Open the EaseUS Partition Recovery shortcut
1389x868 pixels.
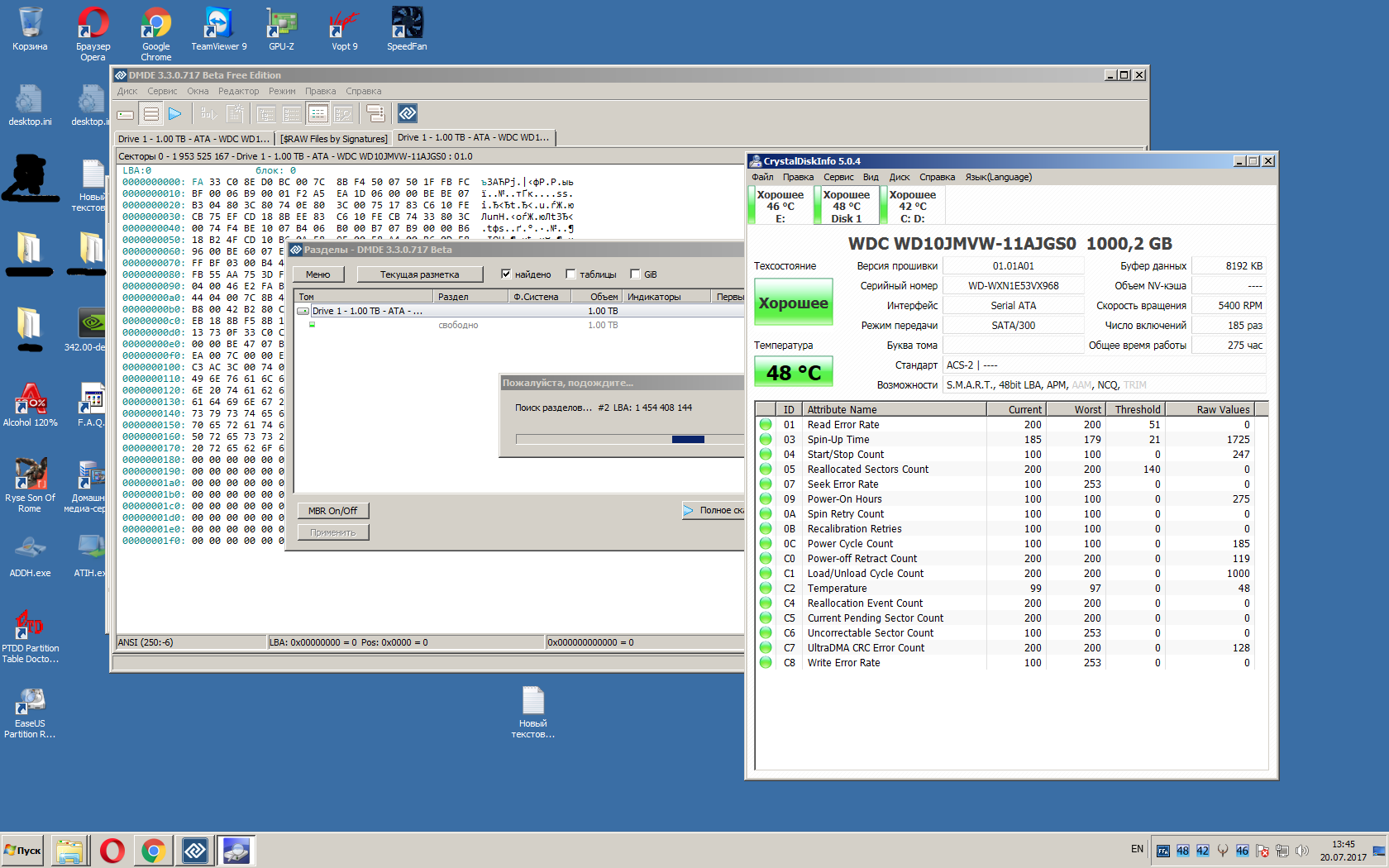(x=30, y=713)
